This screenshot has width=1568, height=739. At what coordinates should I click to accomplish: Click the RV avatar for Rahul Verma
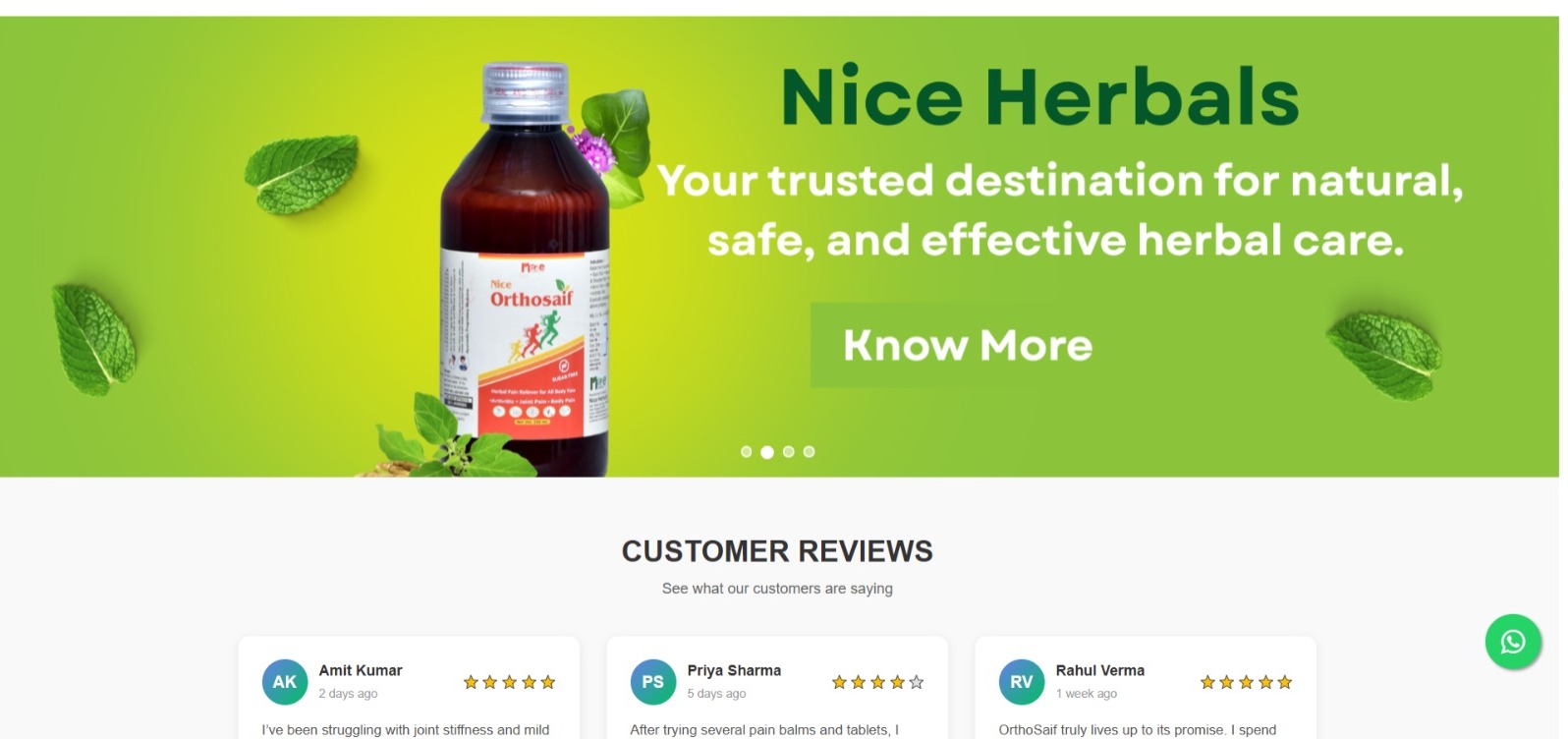click(1022, 682)
